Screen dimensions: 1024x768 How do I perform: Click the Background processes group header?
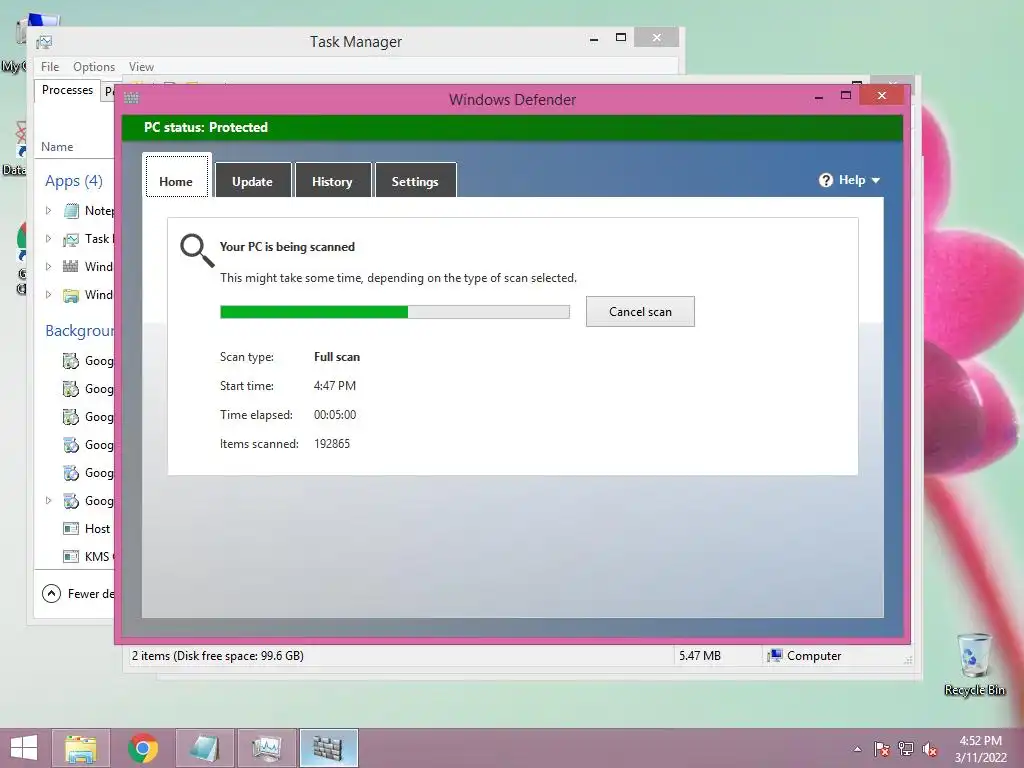pyautogui.click(x=80, y=330)
